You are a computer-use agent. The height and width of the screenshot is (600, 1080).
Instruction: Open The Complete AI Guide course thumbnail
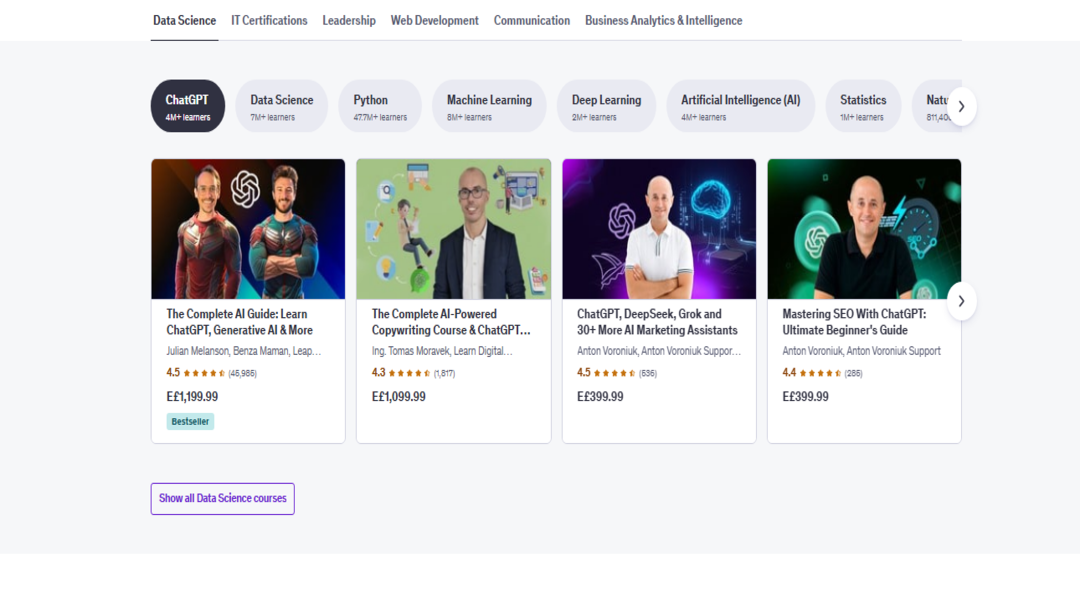pyautogui.click(x=248, y=229)
